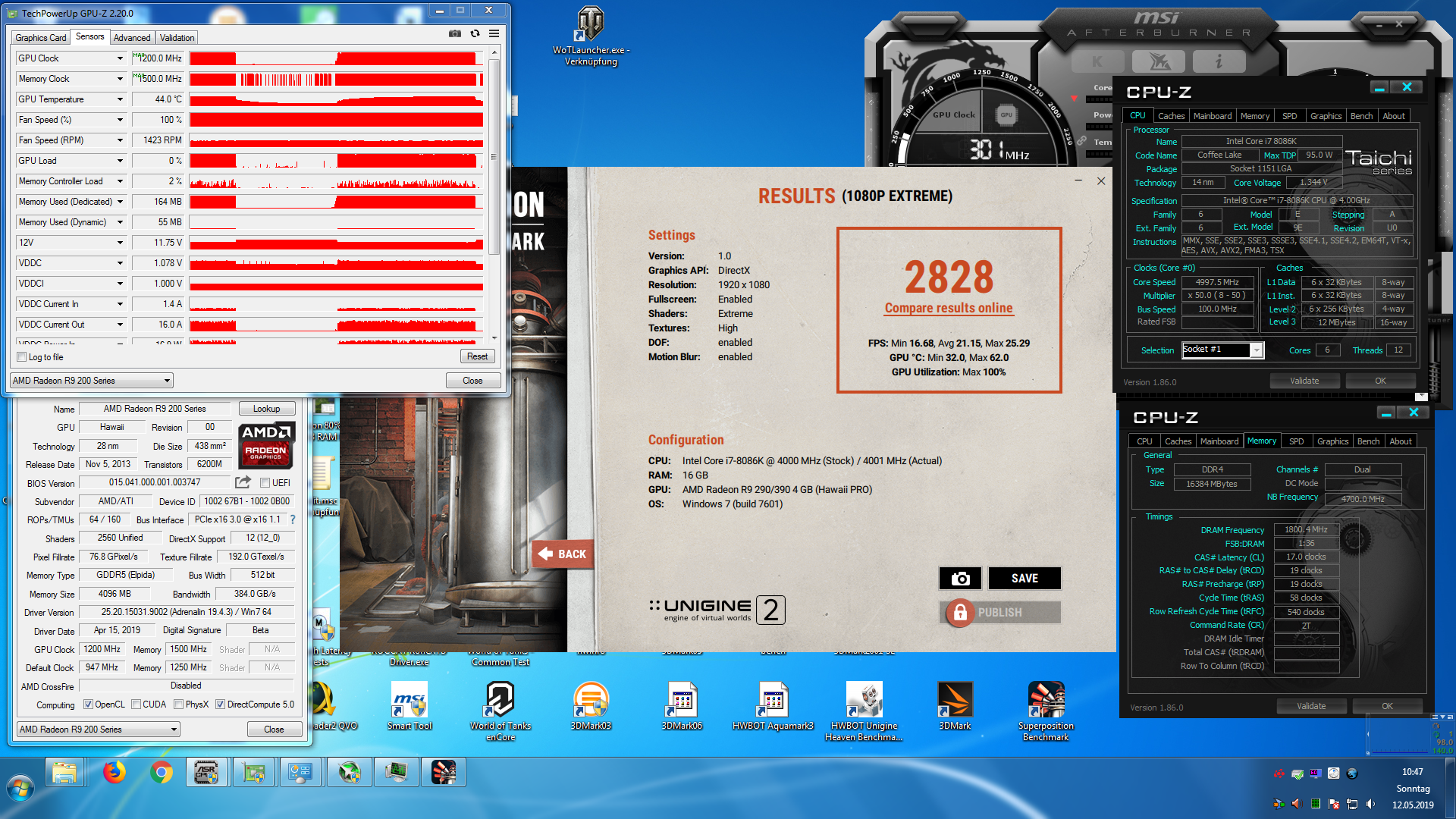Expand the Fan Speed (RPM) dropdown
The height and width of the screenshot is (819, 1456).
pyautogui.click(x=120, y=140)
